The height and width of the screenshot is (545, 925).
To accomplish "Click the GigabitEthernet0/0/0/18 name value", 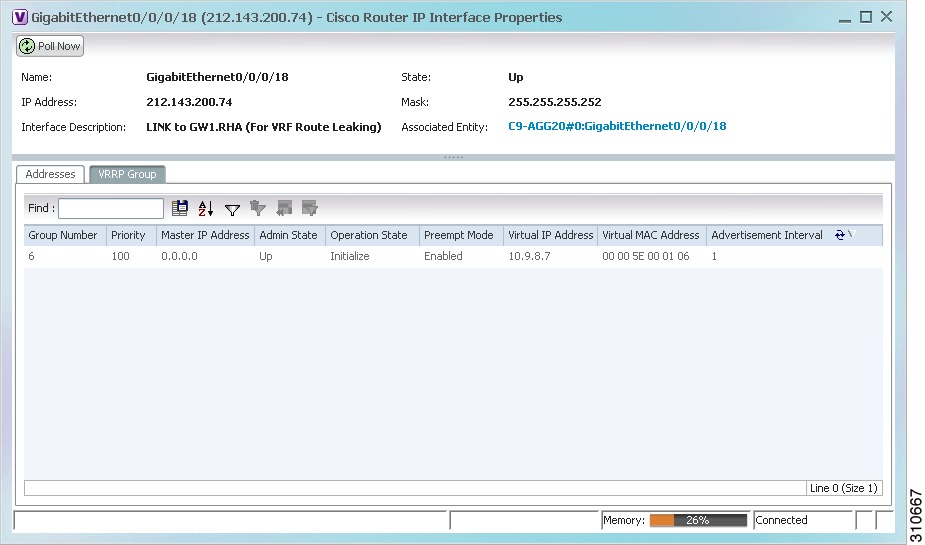I will point(217,77).
